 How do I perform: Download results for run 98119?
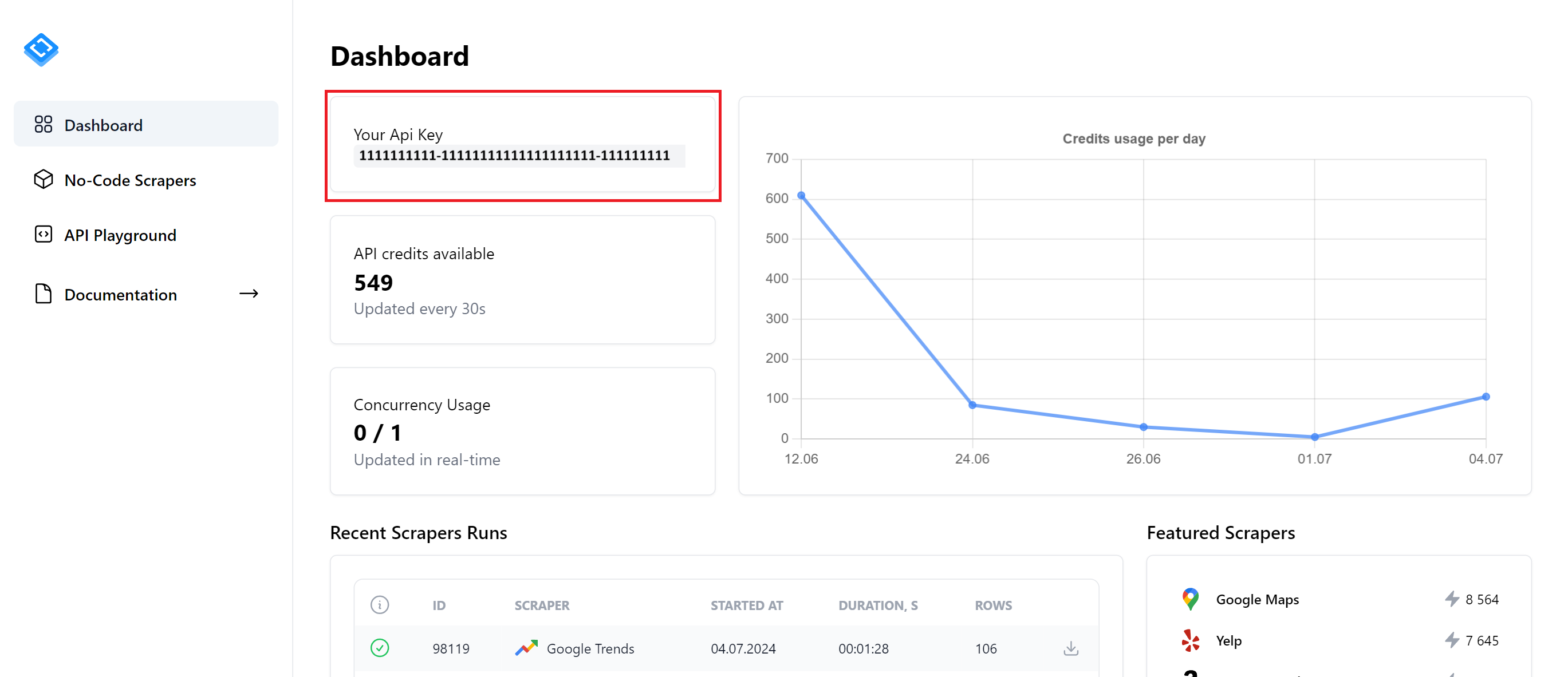tap(1071, 648)
